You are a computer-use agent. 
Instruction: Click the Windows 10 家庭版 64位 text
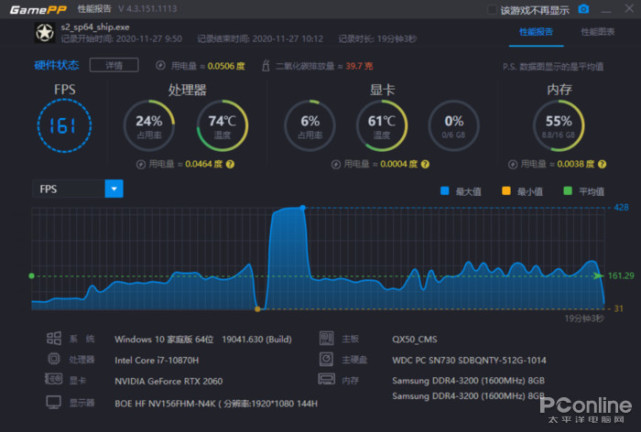(164, 339)
